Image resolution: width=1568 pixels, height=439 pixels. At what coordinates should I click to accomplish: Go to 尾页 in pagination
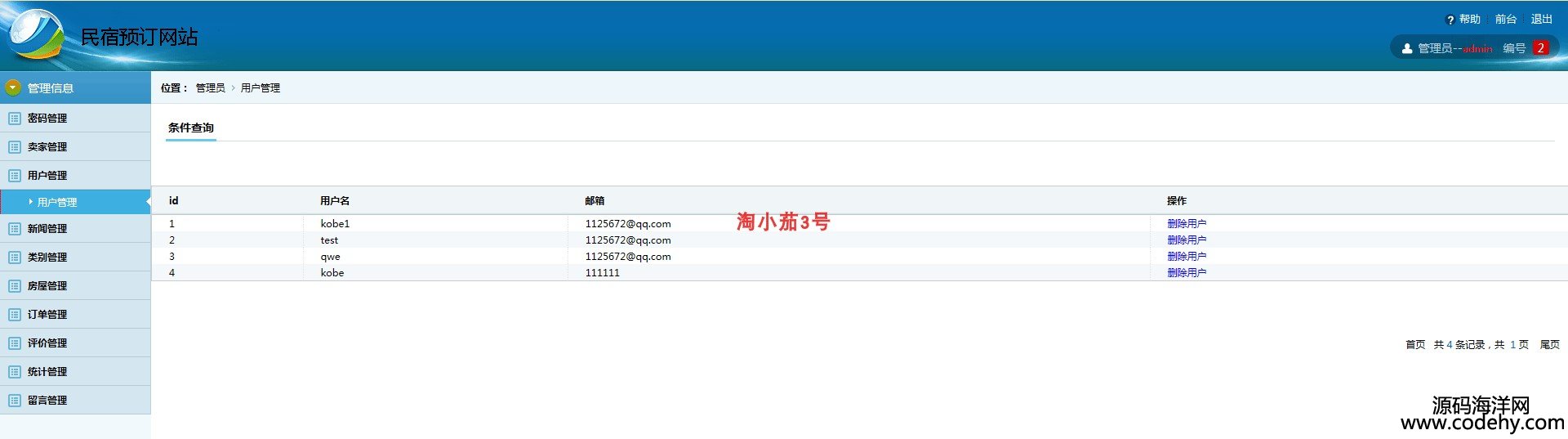[x=1549, y=345]
